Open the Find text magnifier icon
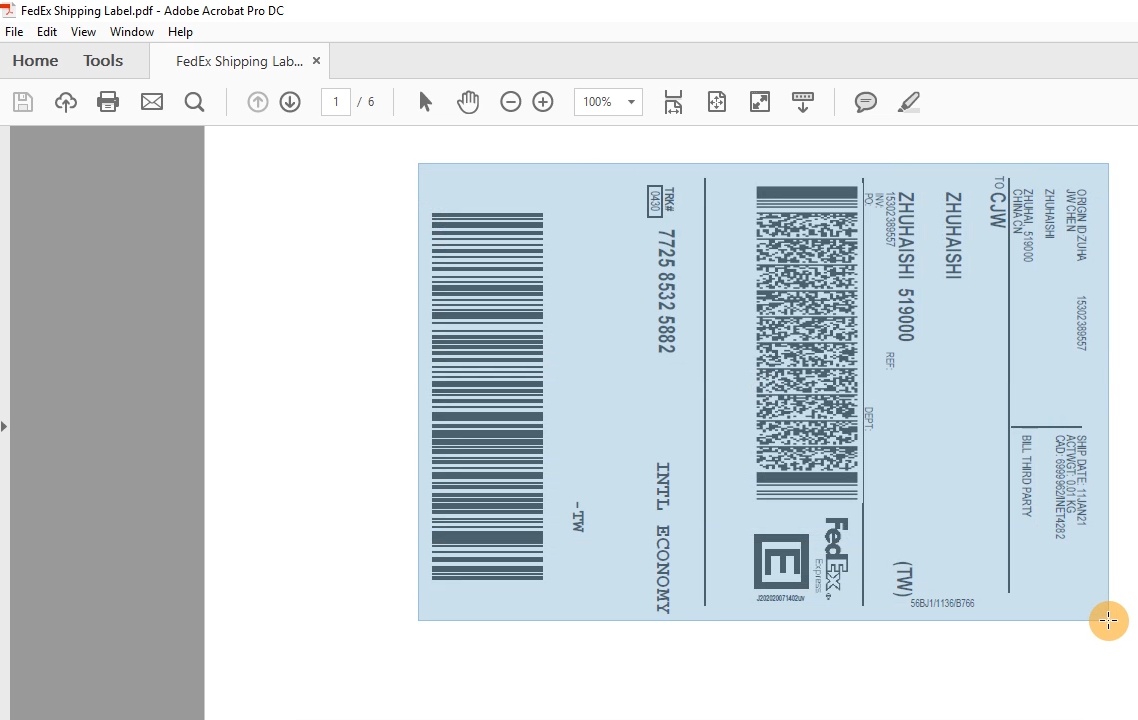Screen dimensions: 1138x720 point(195,102)
